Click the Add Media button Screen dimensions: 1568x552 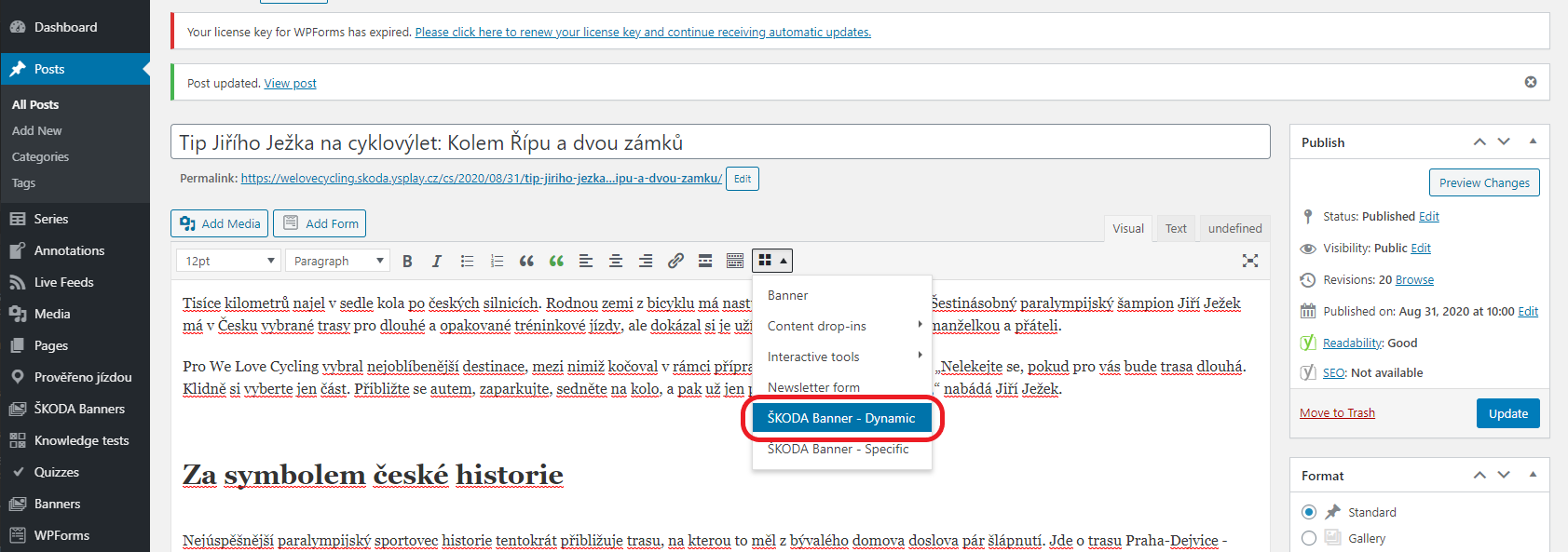point(220,223)
